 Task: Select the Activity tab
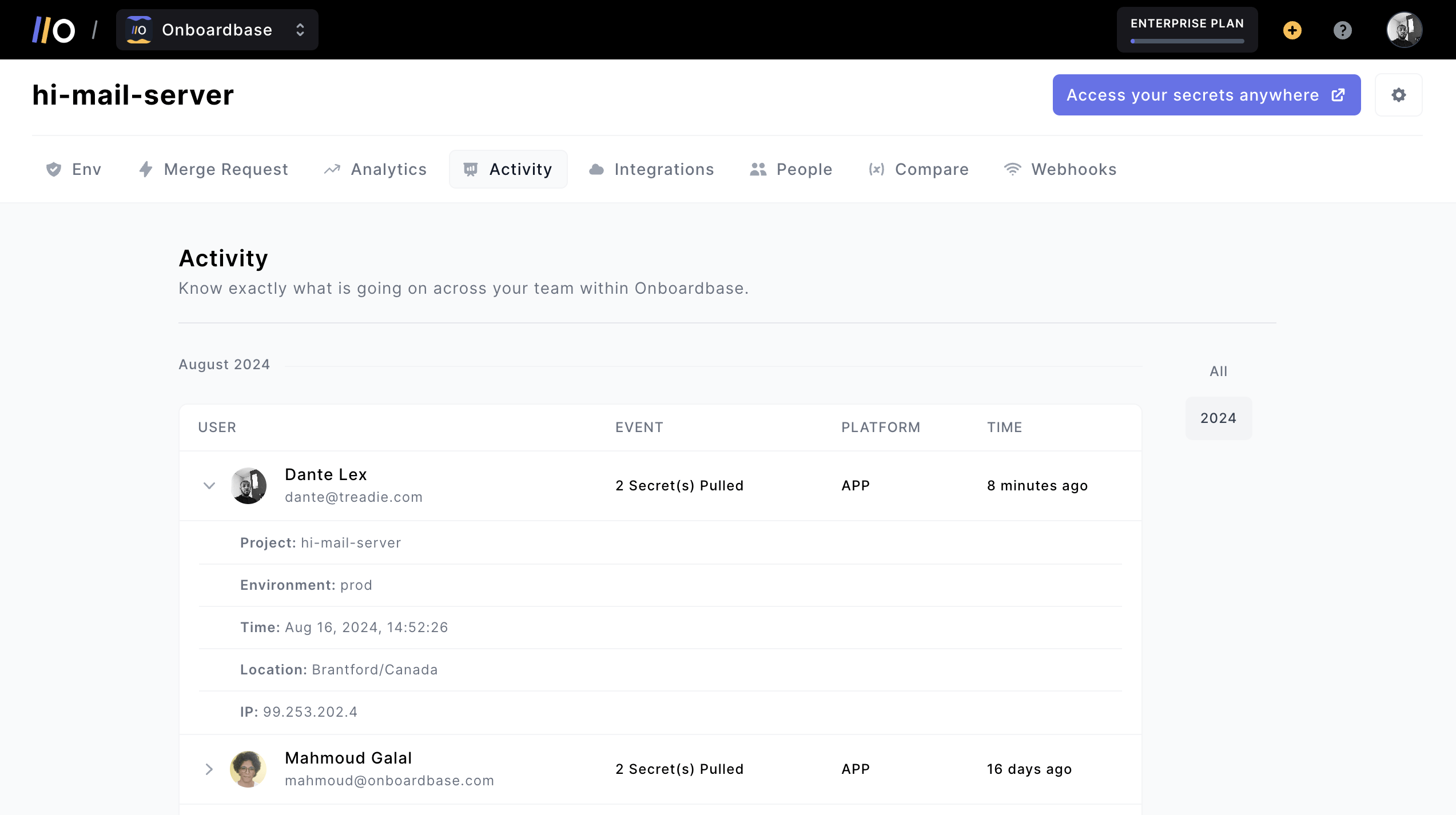click(508, 169)
